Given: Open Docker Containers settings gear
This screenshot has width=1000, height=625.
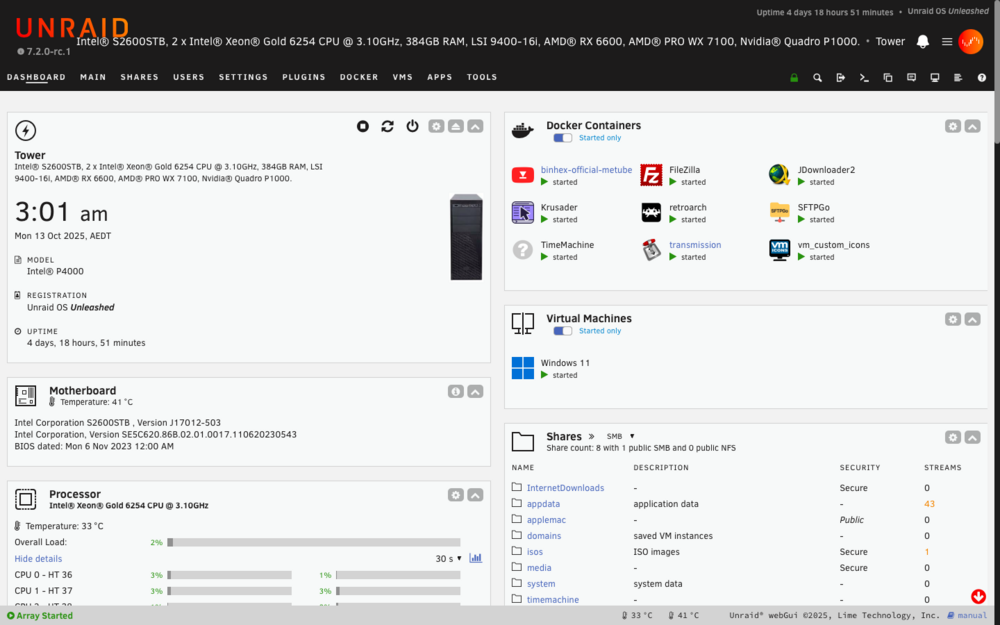Looking at the screenshot, I should coord(953,126).
